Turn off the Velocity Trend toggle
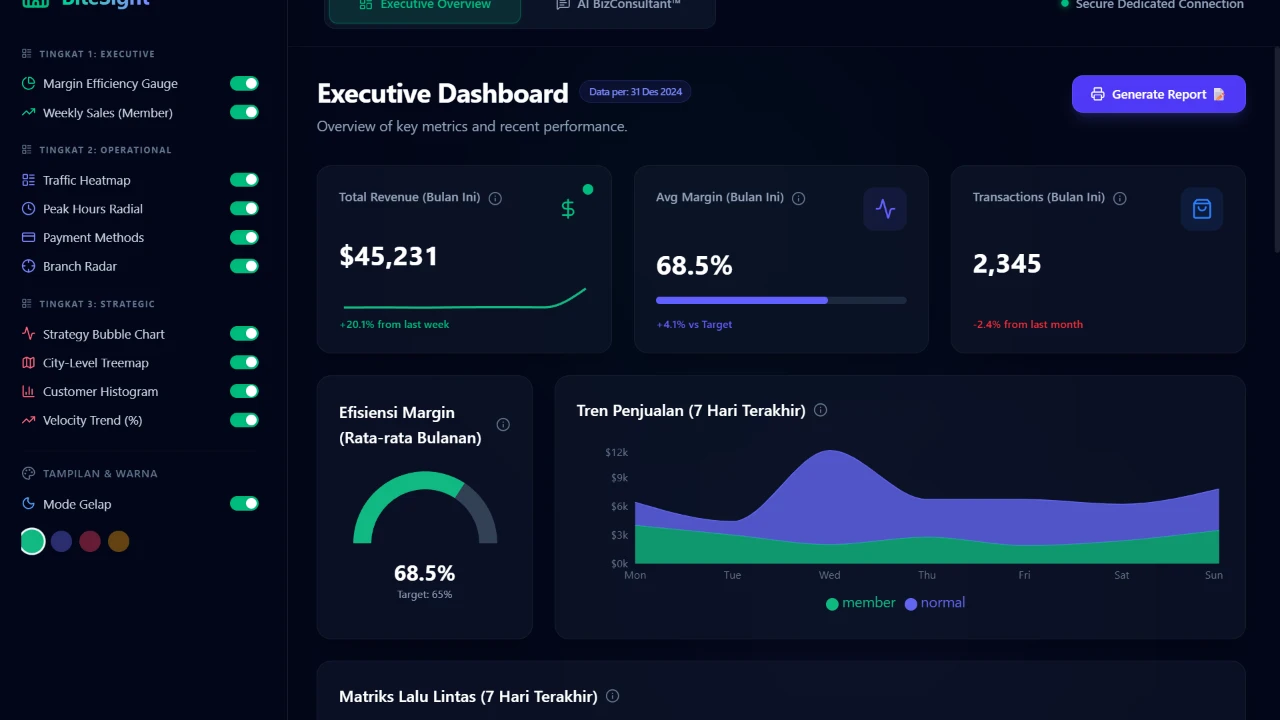This screenshot has height=720, width=1280. point(244,420)
